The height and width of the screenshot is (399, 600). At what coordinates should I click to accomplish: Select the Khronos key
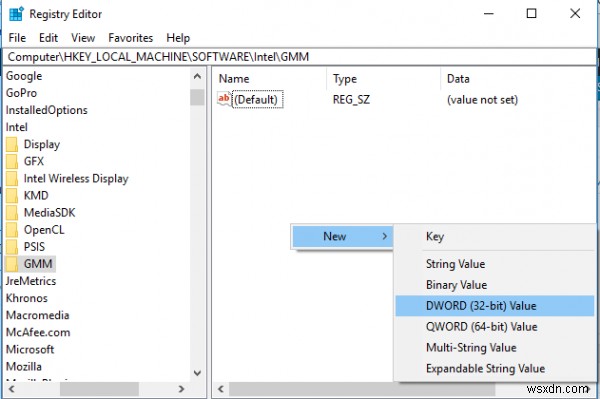pos(26,298)
